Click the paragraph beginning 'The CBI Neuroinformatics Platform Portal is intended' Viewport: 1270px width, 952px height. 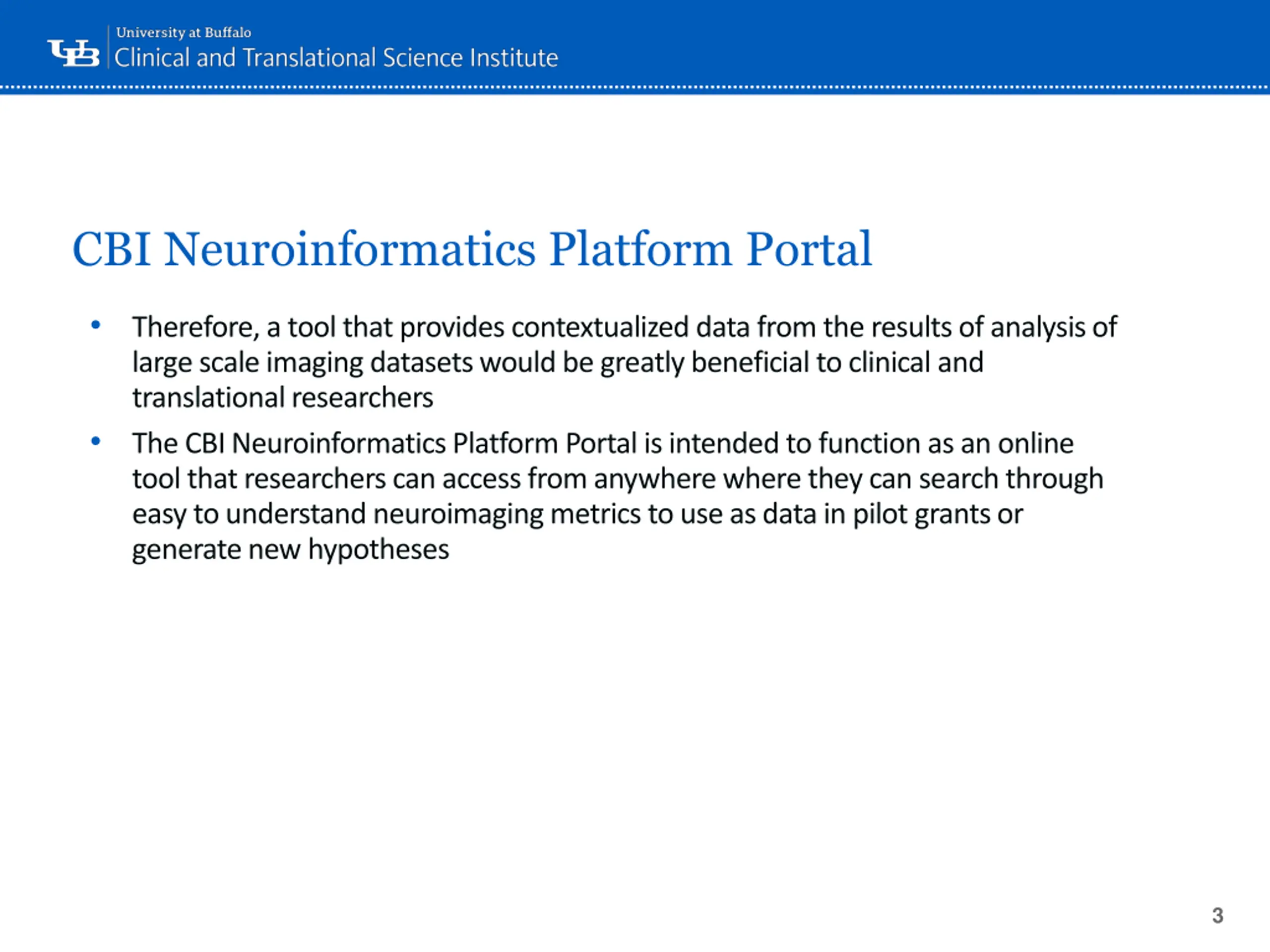(x=617, y=496)
